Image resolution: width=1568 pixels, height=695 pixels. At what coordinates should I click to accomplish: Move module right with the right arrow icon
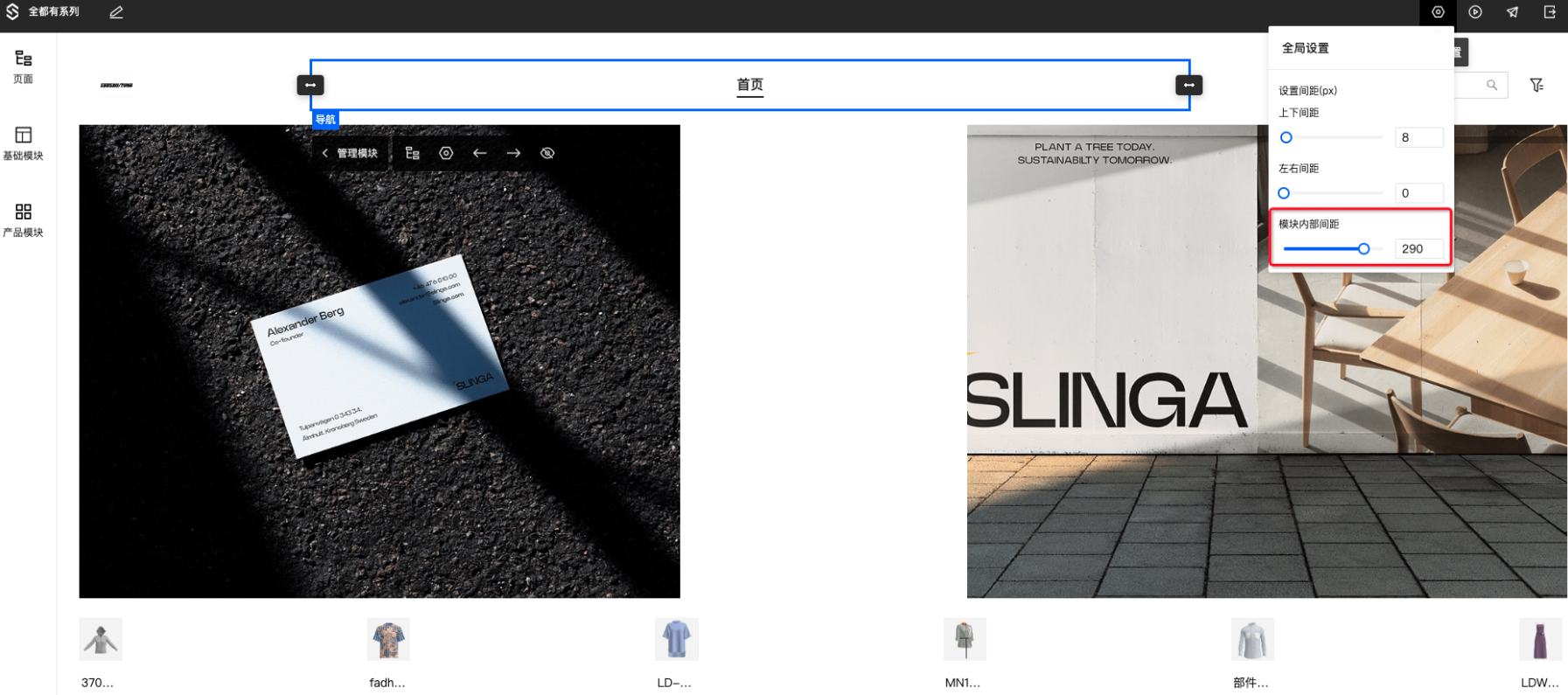pos(513,153)
